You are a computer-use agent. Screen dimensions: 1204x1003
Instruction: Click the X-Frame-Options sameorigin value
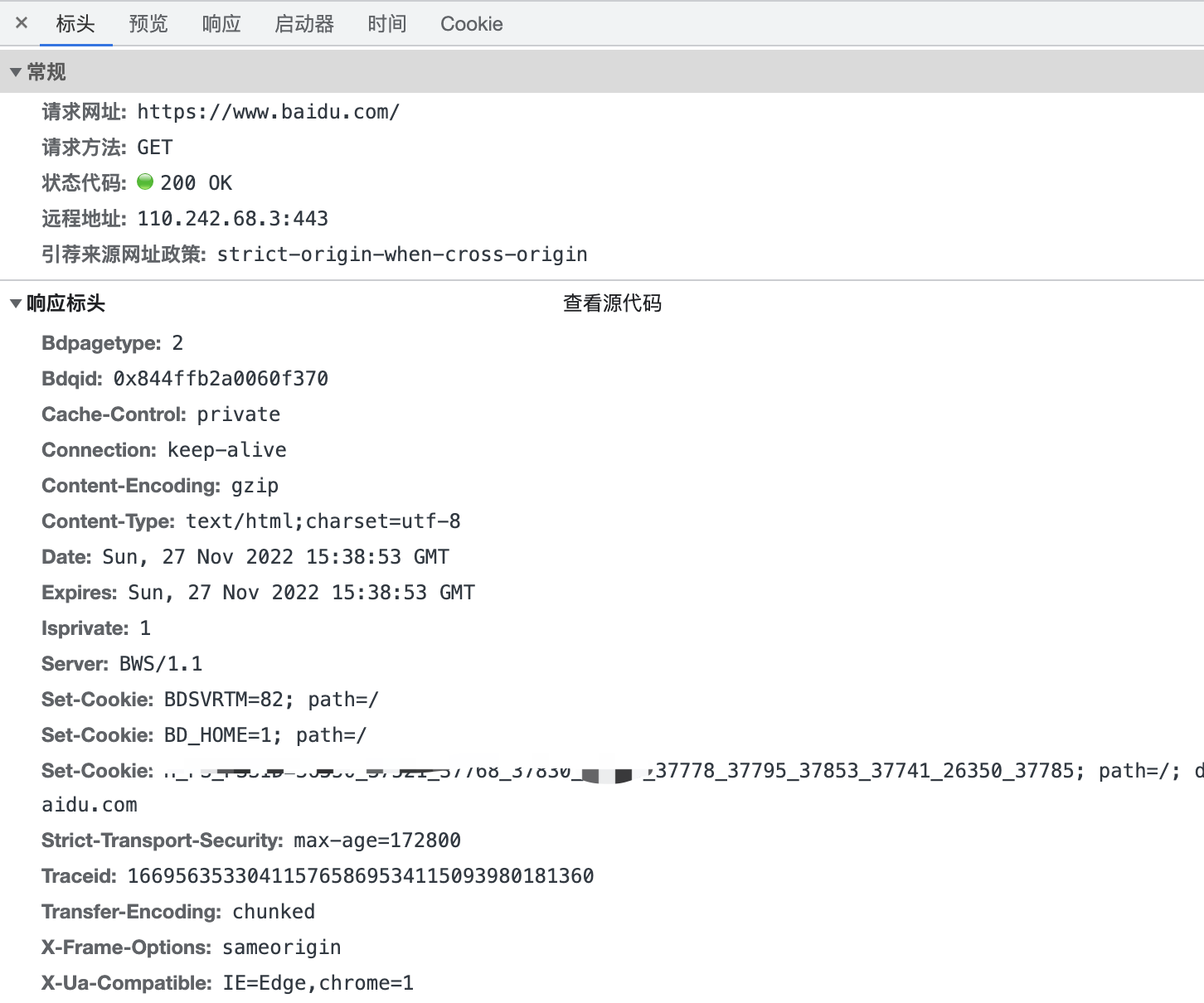point(282,947)
